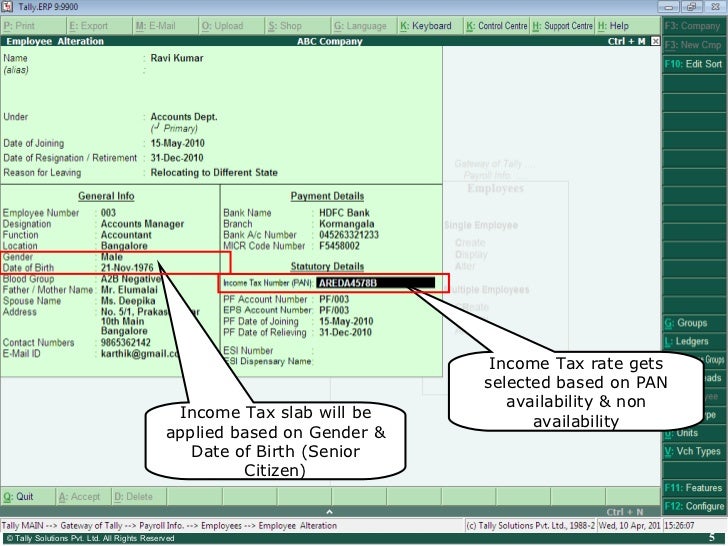Click the Q: Quit button
The image size is (728, 546).
tap(28, 497)
